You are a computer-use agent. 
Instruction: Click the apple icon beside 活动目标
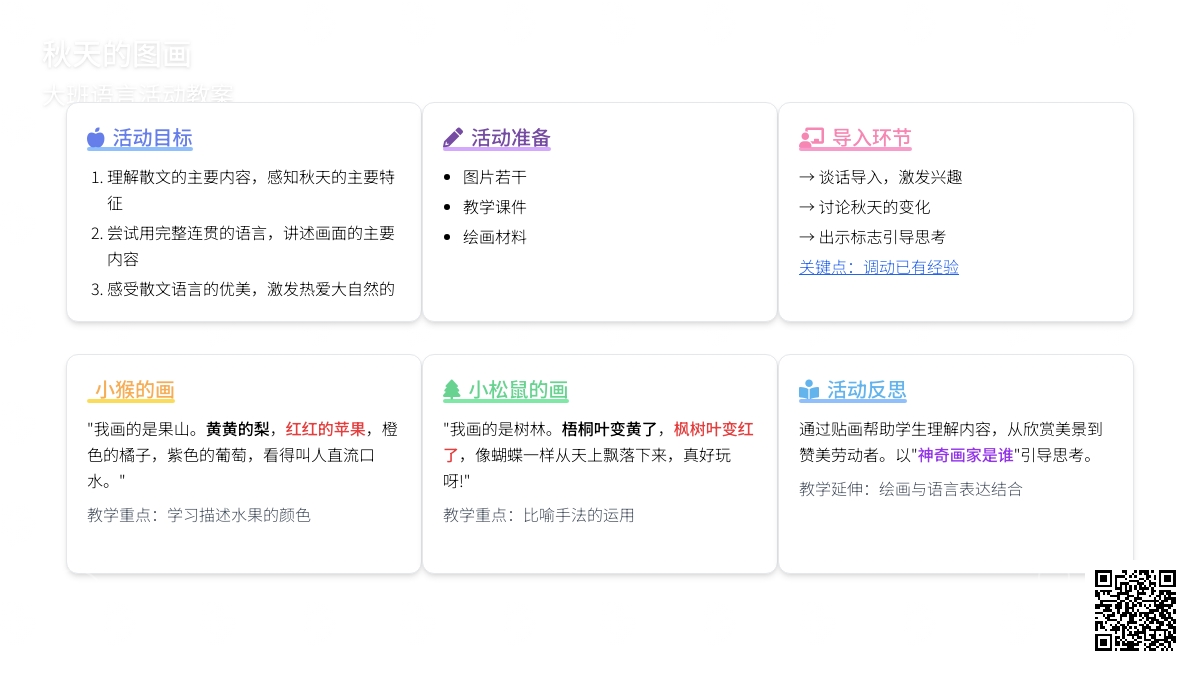click(x=96, y=138)
